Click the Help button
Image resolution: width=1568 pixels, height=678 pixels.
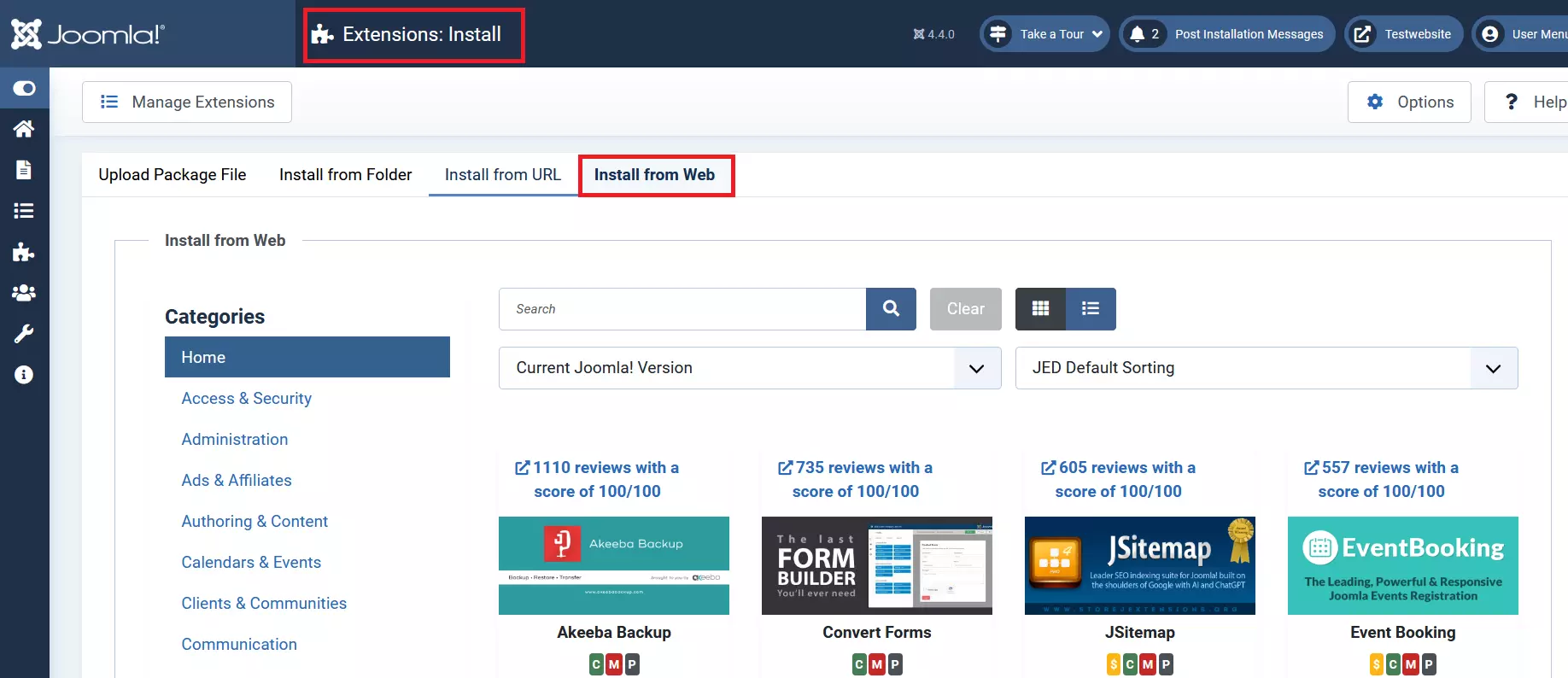coord(1527,102)
